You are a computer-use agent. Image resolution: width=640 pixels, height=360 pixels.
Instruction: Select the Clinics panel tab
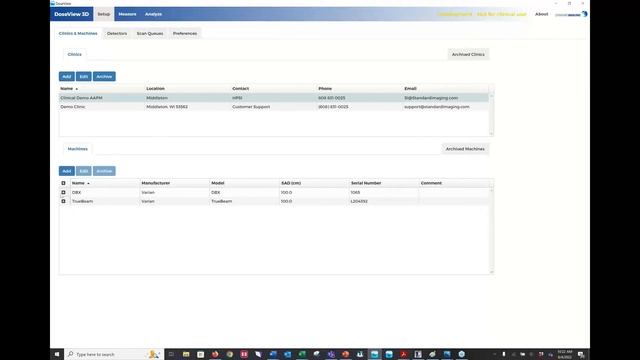click(x=75, y=54)
